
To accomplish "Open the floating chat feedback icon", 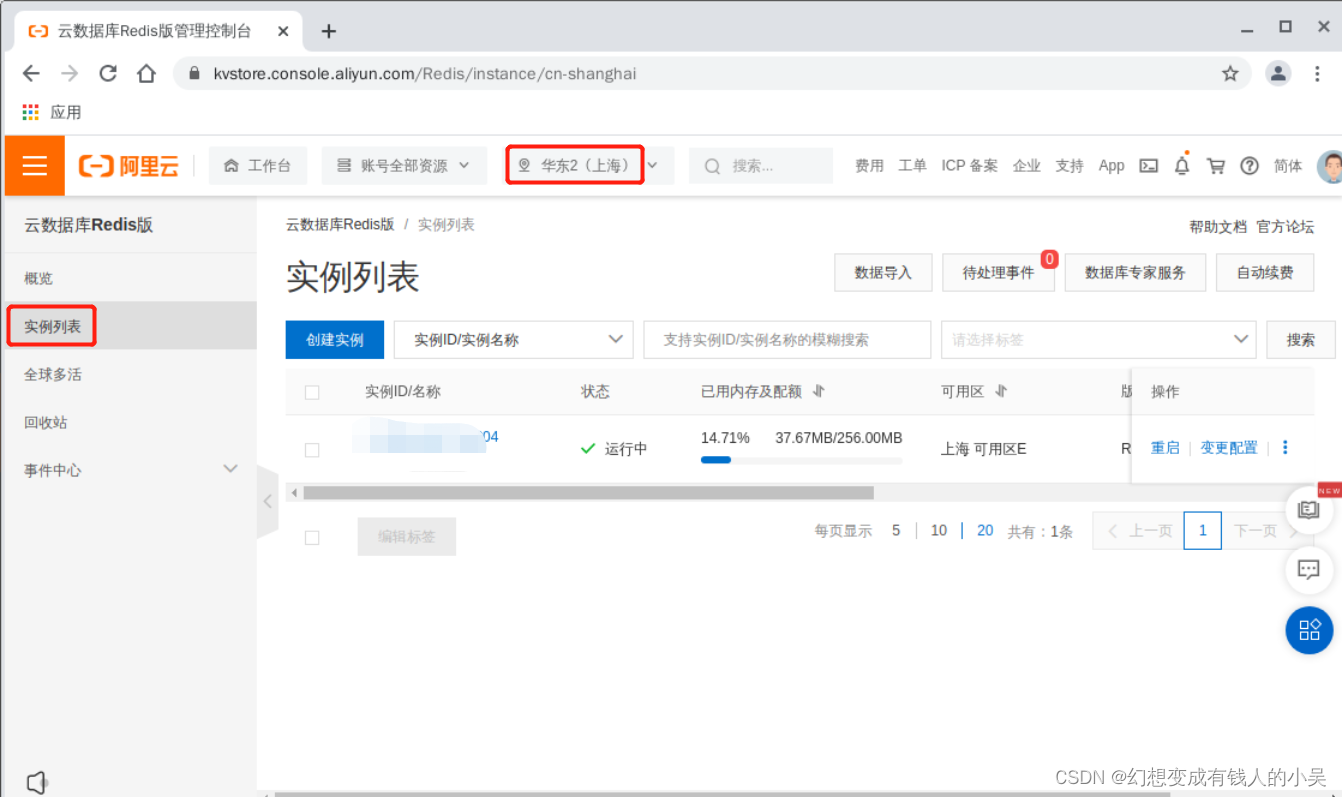I will point(1308,570).
